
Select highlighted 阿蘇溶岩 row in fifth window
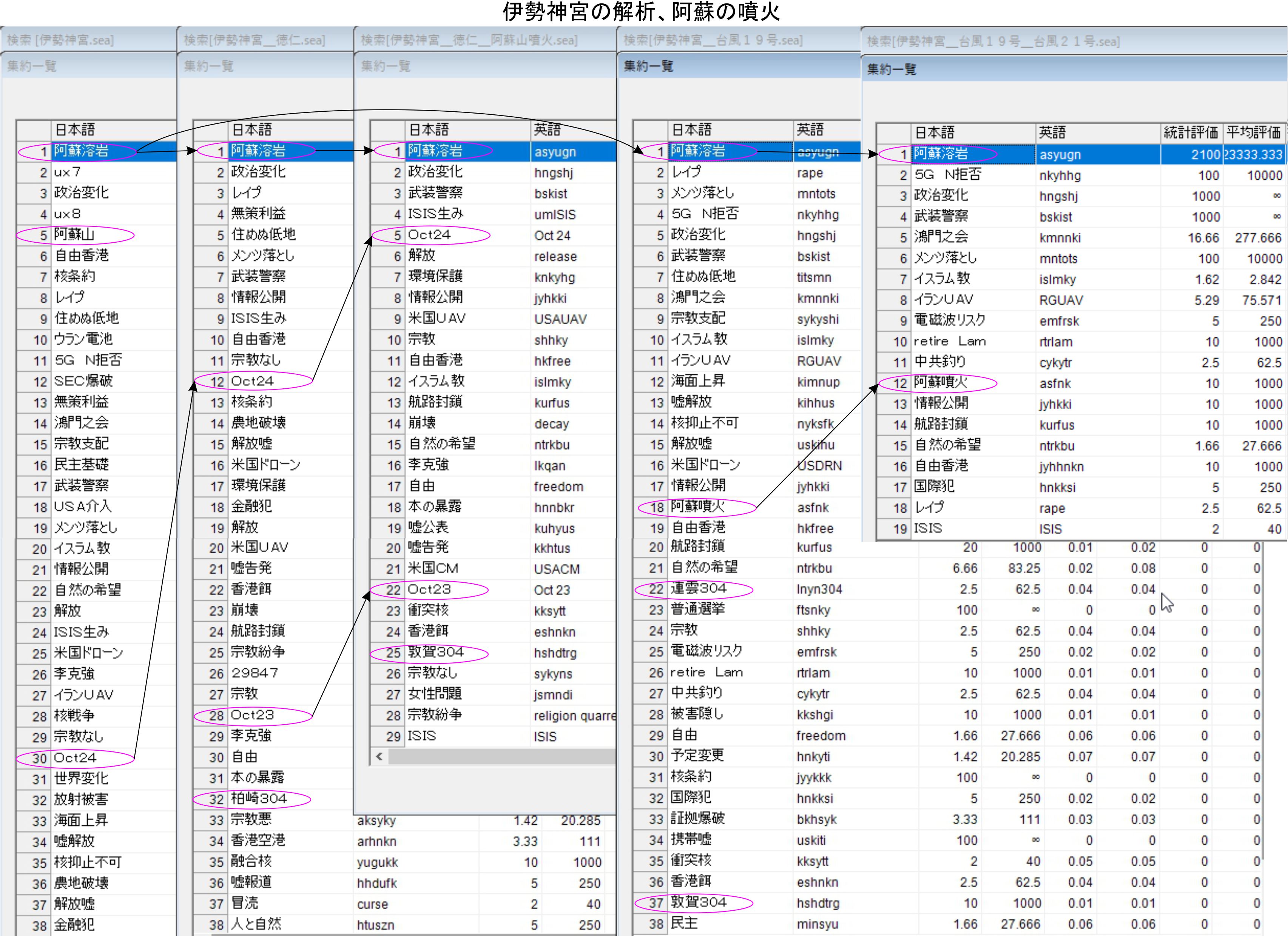[x=941, y=154]
